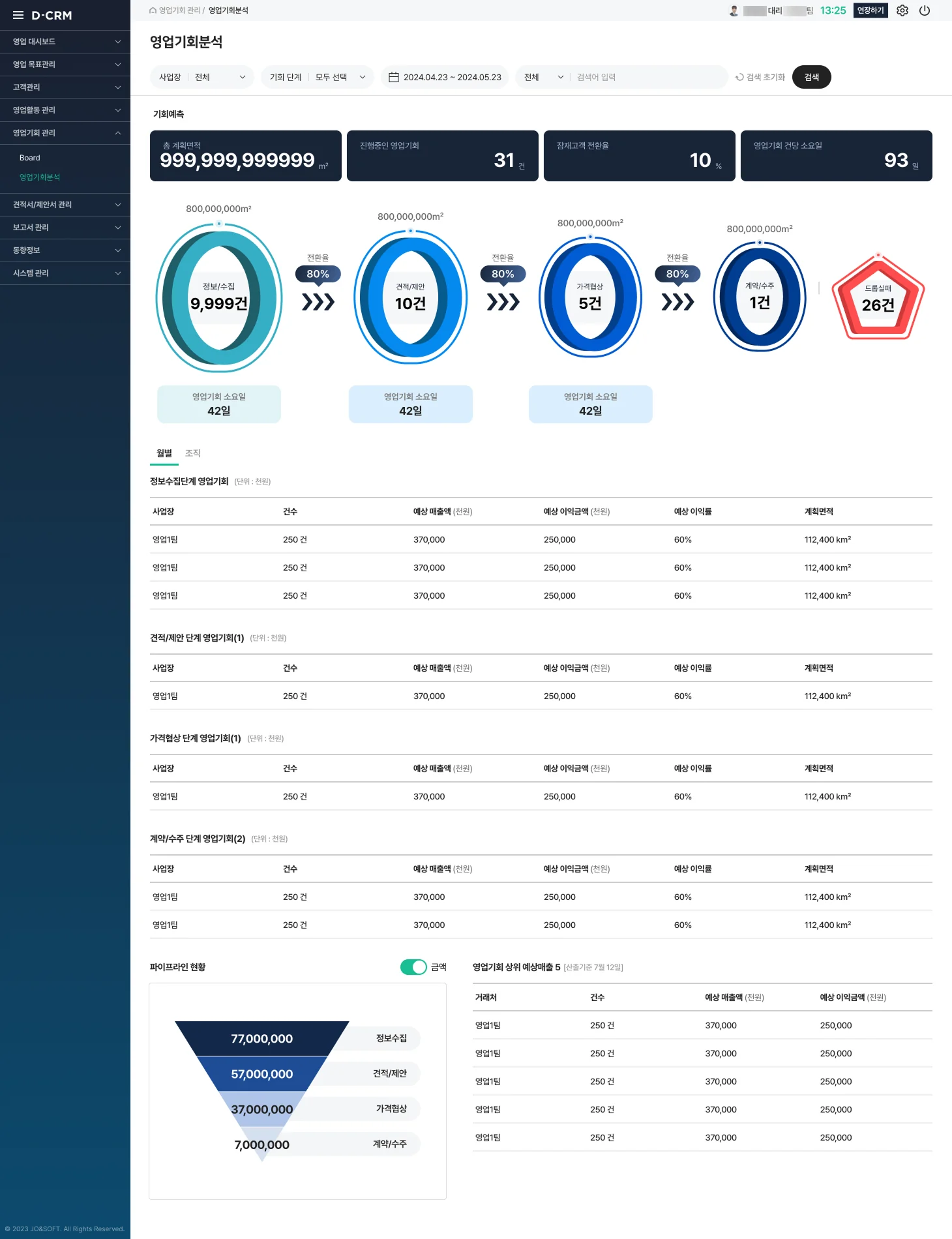Click the 총 계획면적 summary card
Viewport: 952px width, 1239px height.
pos(246,156)
